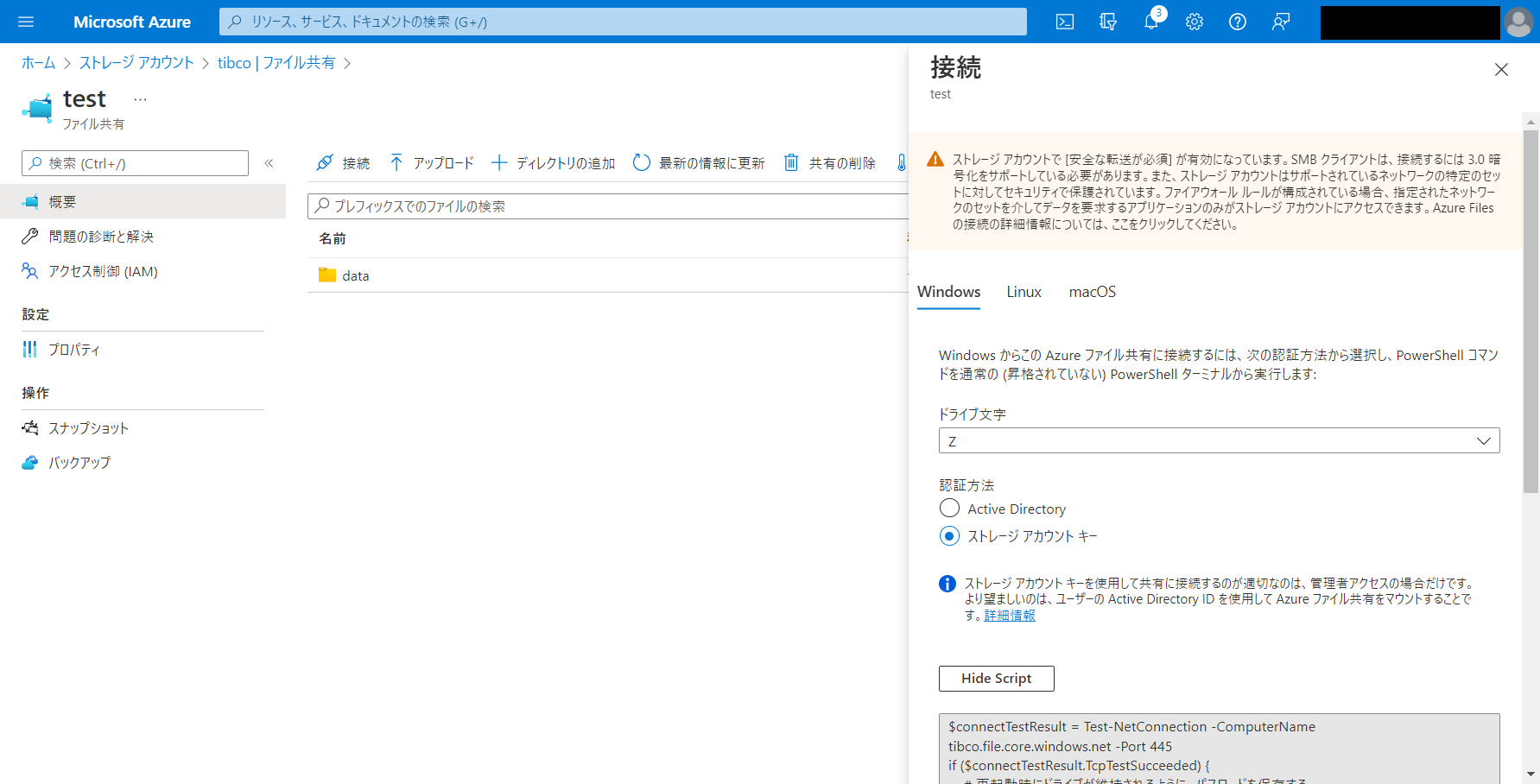Click inside the PowerShell script text box
This screenshot has height=784, width=1540.
tap(1219, 748)
